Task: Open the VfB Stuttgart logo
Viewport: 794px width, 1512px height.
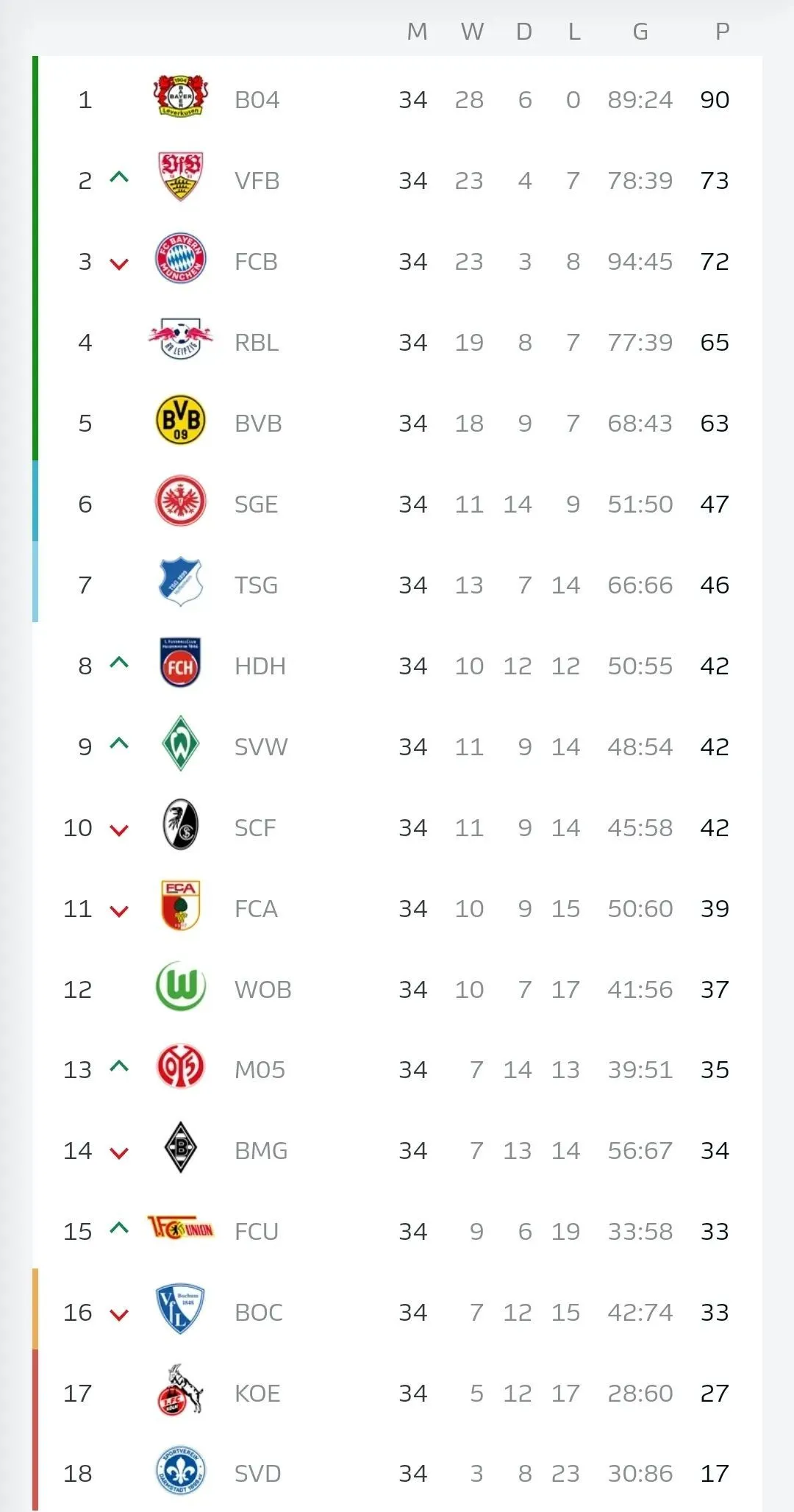Action: point(180,176)
